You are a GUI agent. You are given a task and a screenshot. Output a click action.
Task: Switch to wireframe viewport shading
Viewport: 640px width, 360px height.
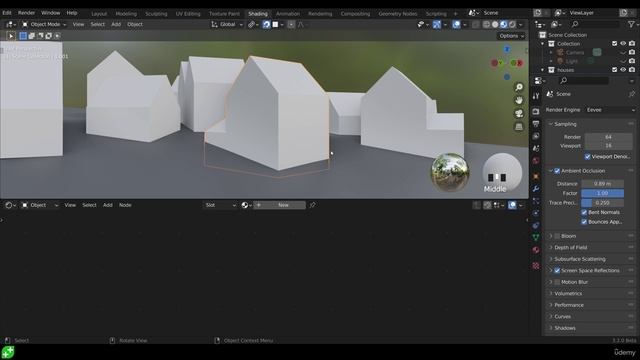pos(487,24)
